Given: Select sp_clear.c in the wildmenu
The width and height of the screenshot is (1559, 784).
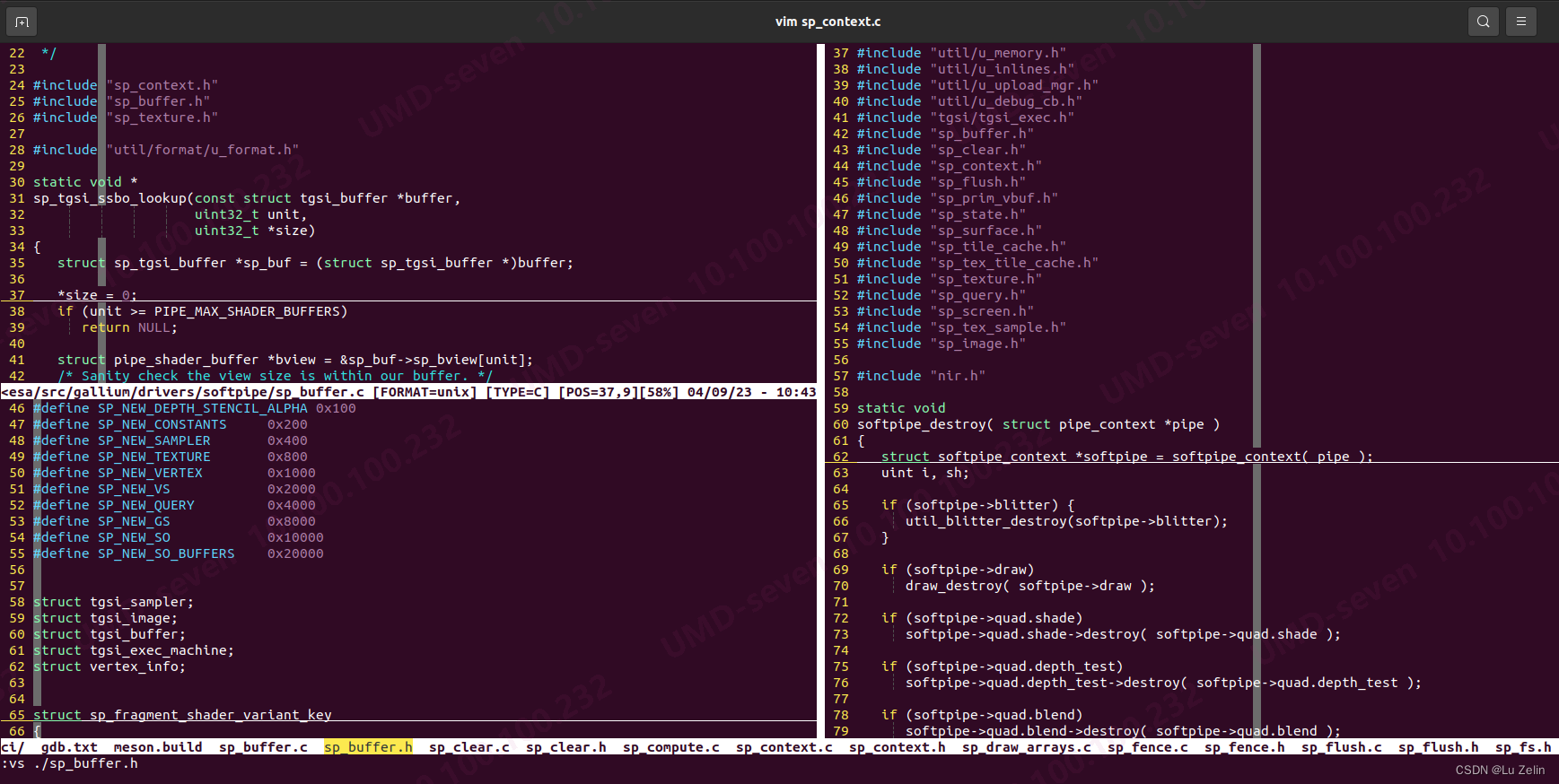Looking at the screenshot, I should [469, 747].
